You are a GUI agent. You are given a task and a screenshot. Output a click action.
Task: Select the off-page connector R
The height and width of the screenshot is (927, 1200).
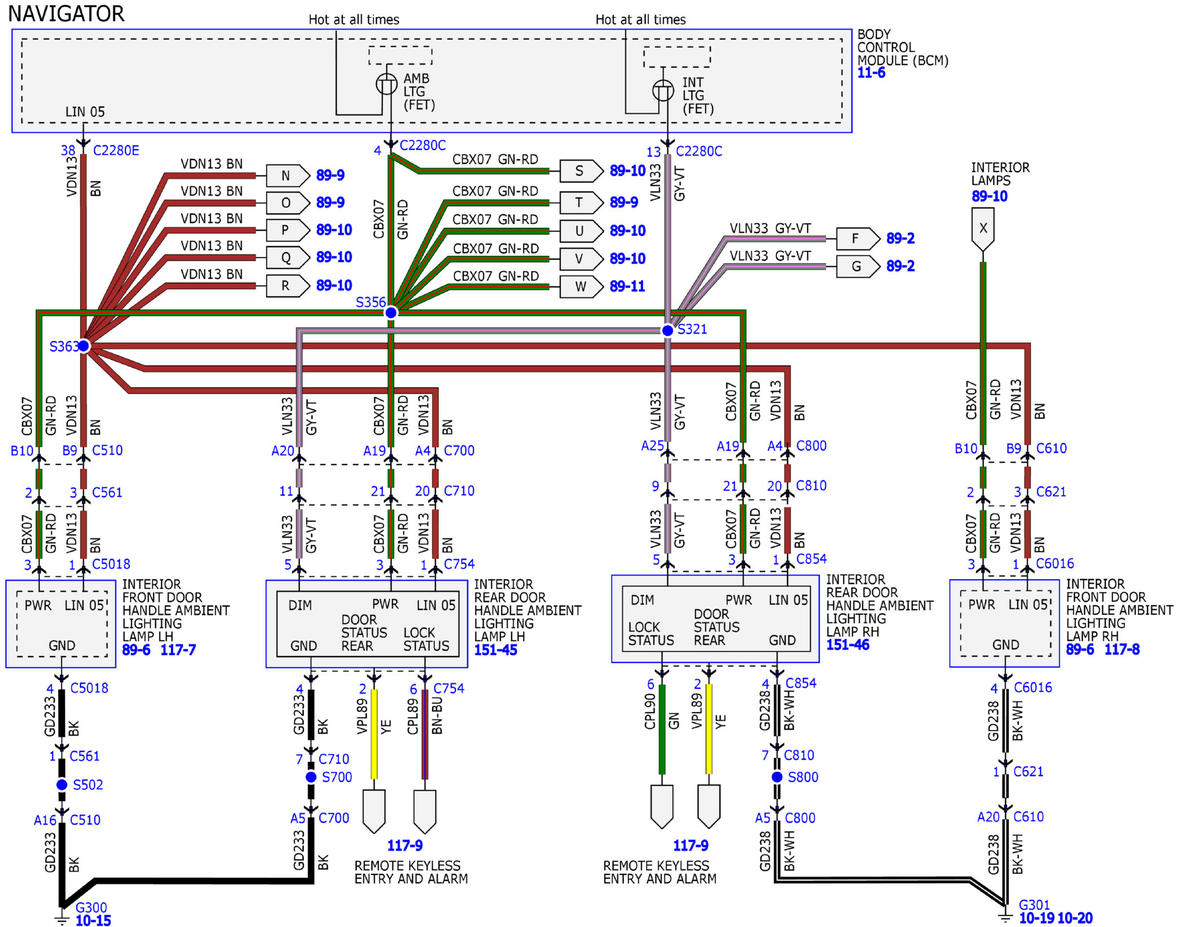[x=286, y=286]
